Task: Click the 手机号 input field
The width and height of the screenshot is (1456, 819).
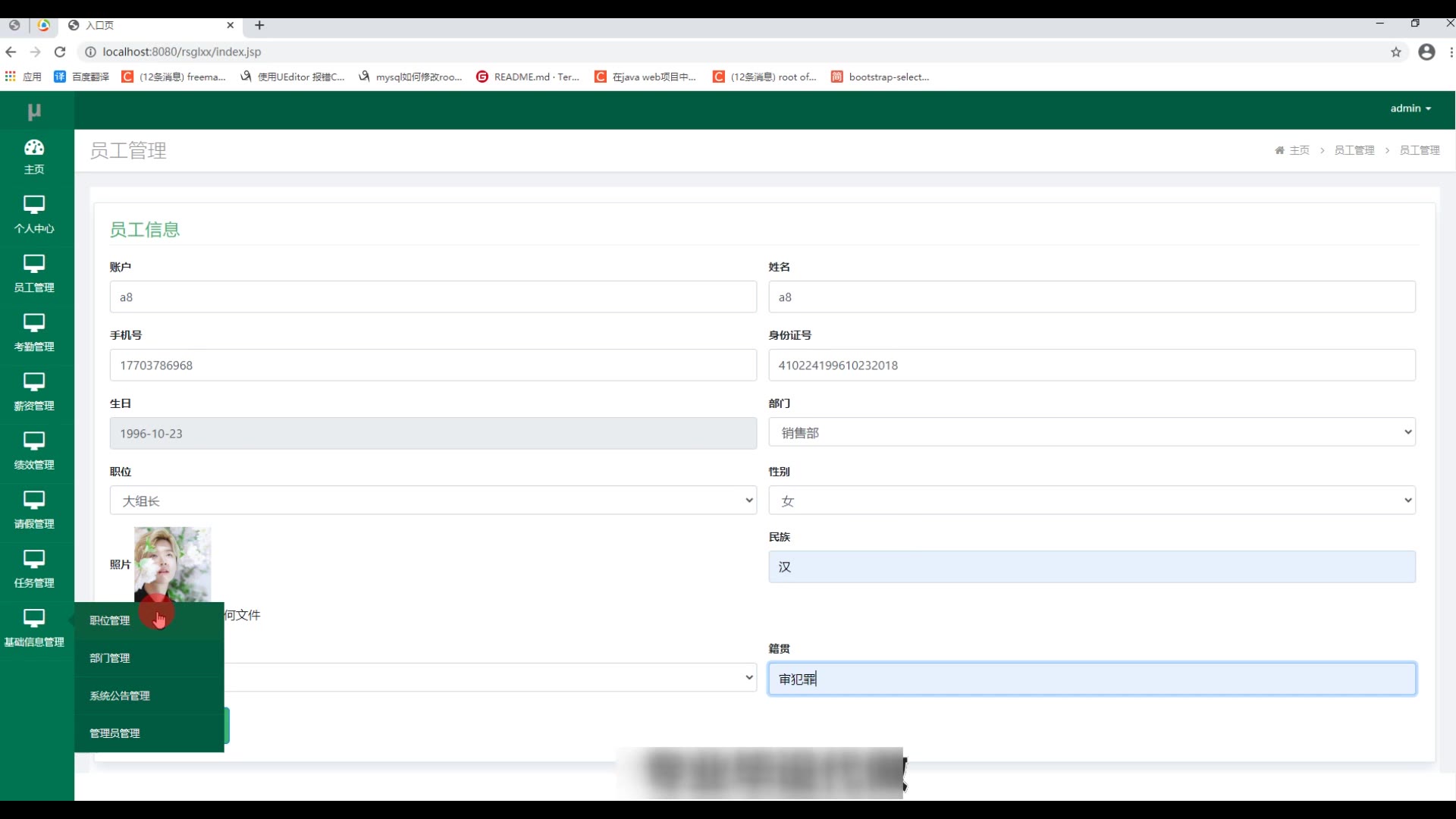Action: tap(432, 366)
